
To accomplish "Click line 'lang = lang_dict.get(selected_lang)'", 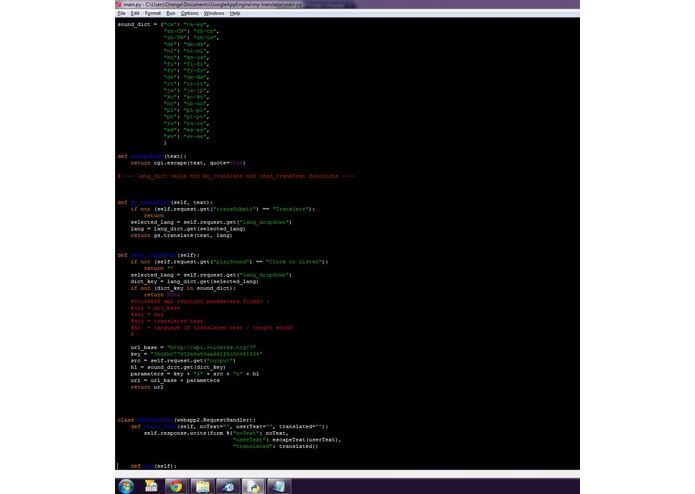I will pyautogui.click(x=188, y=229).
